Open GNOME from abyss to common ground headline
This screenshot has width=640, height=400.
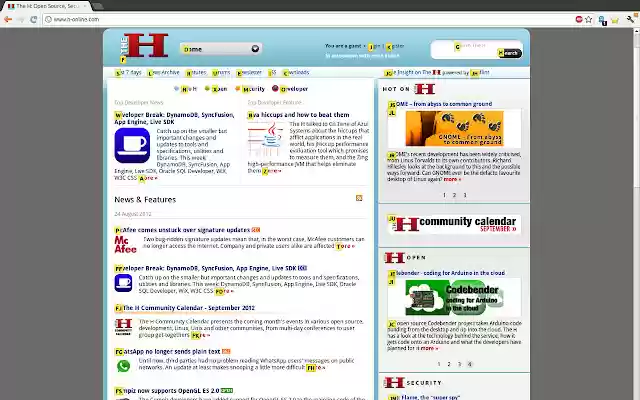click(440, 104)
